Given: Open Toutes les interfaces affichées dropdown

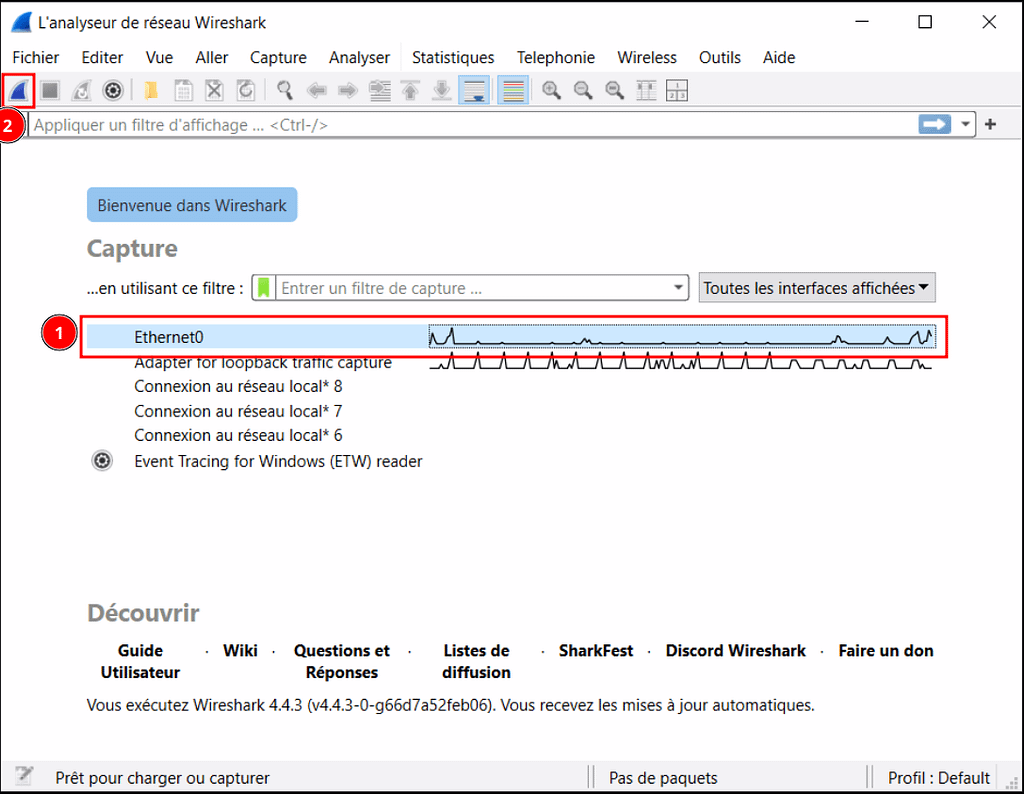Looking at the screenshot, I should [816, 288].
